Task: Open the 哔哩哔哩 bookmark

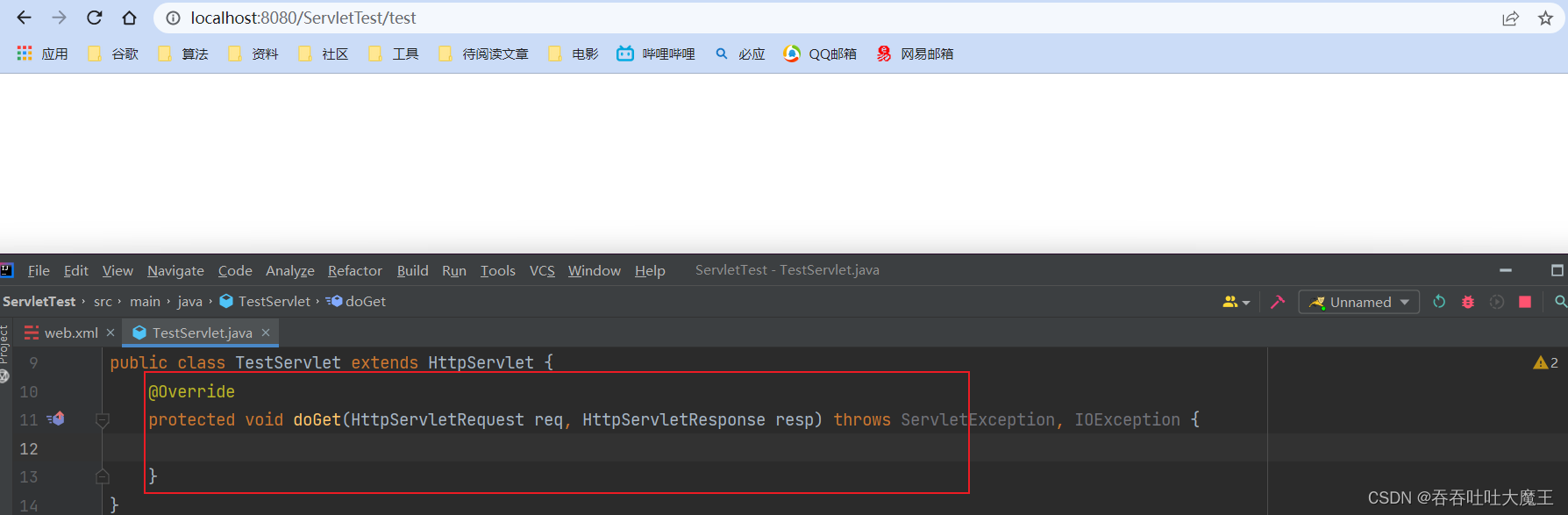Action: pos(656,54)
